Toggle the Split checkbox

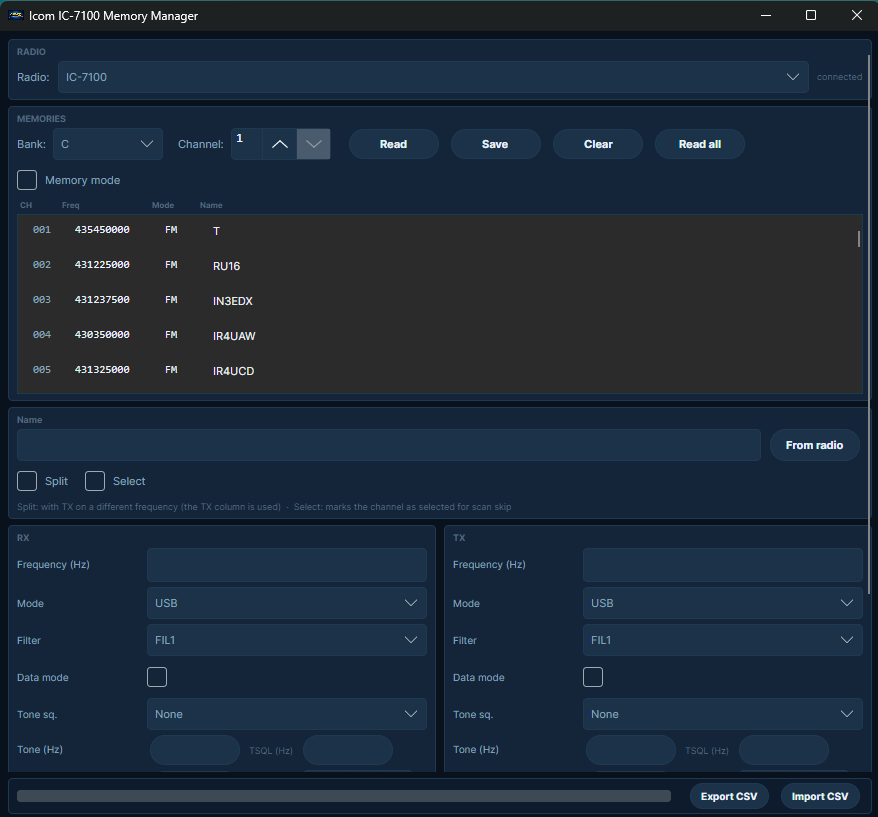tap(27, 481)
